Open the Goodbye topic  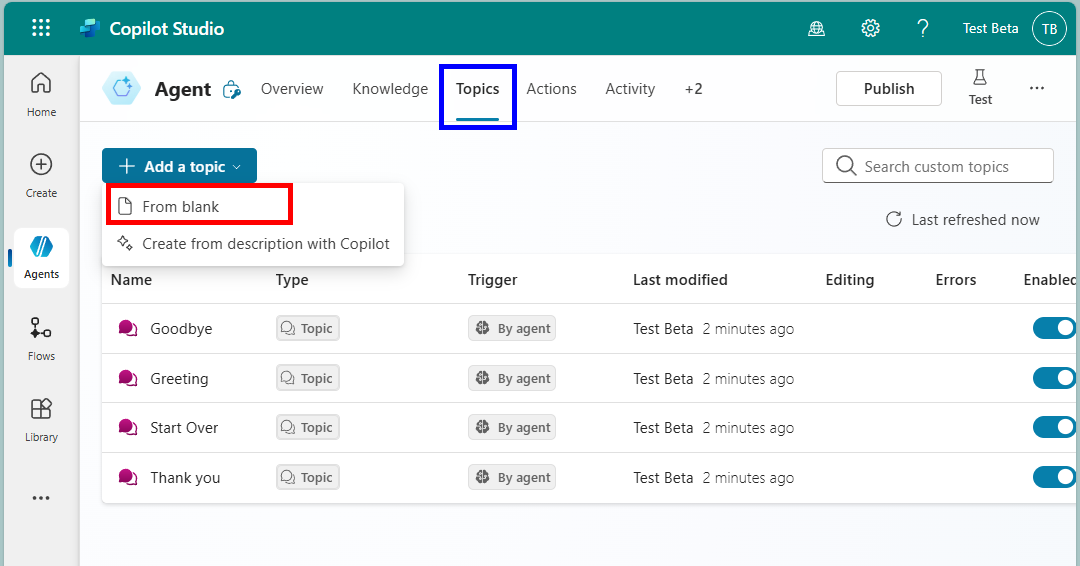(181, 328)
